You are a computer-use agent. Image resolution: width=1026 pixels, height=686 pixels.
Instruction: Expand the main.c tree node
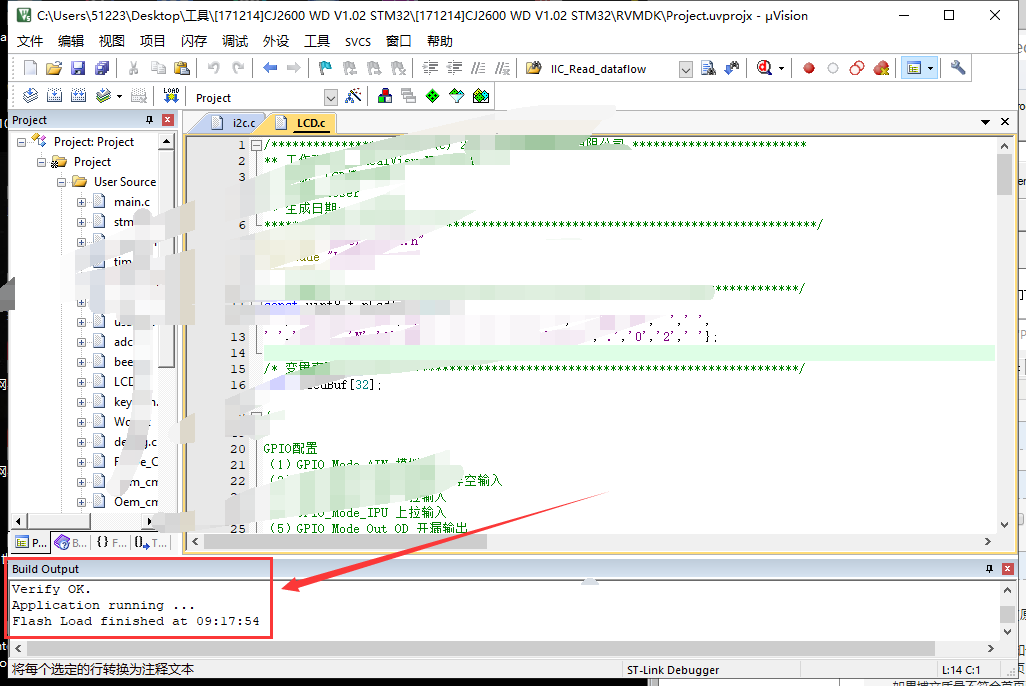coord(81,202)
